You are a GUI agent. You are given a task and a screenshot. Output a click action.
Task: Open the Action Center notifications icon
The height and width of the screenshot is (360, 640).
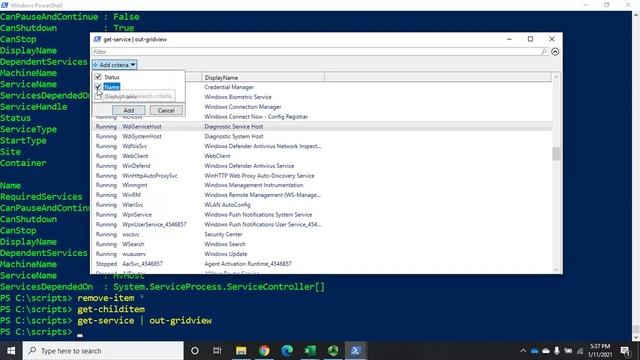(x=625, y=351)
